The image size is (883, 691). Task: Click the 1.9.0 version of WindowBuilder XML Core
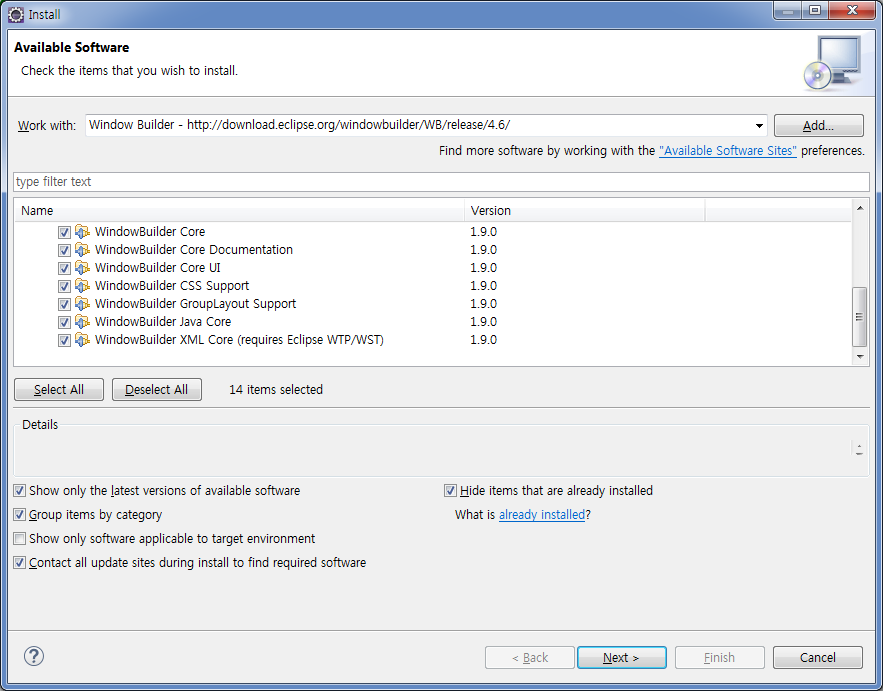tap(484, 340)
